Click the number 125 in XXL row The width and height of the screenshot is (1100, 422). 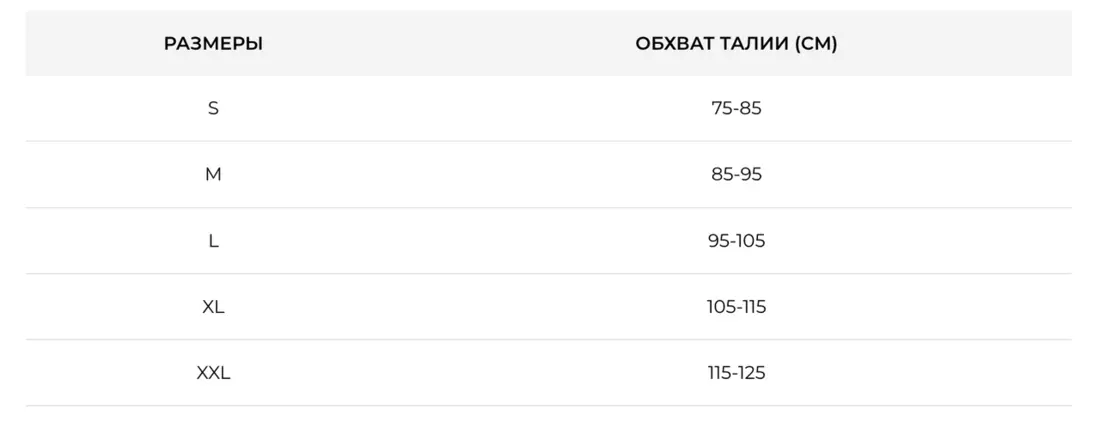[750, 373]
